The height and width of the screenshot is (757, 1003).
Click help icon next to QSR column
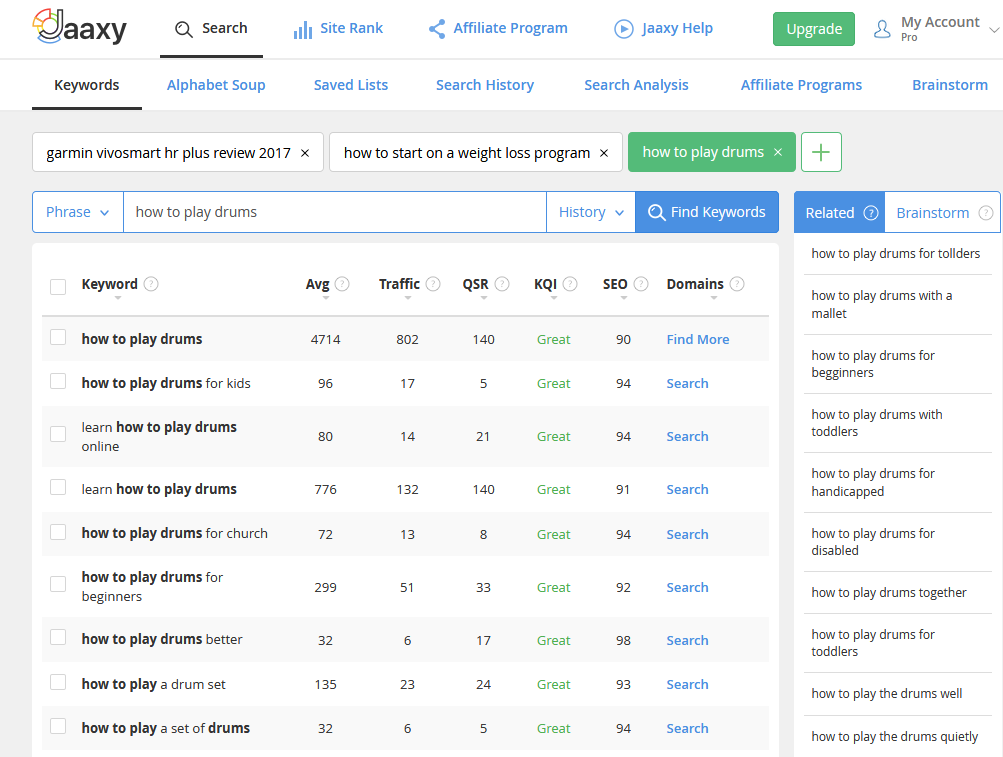[x=502, y=283]
